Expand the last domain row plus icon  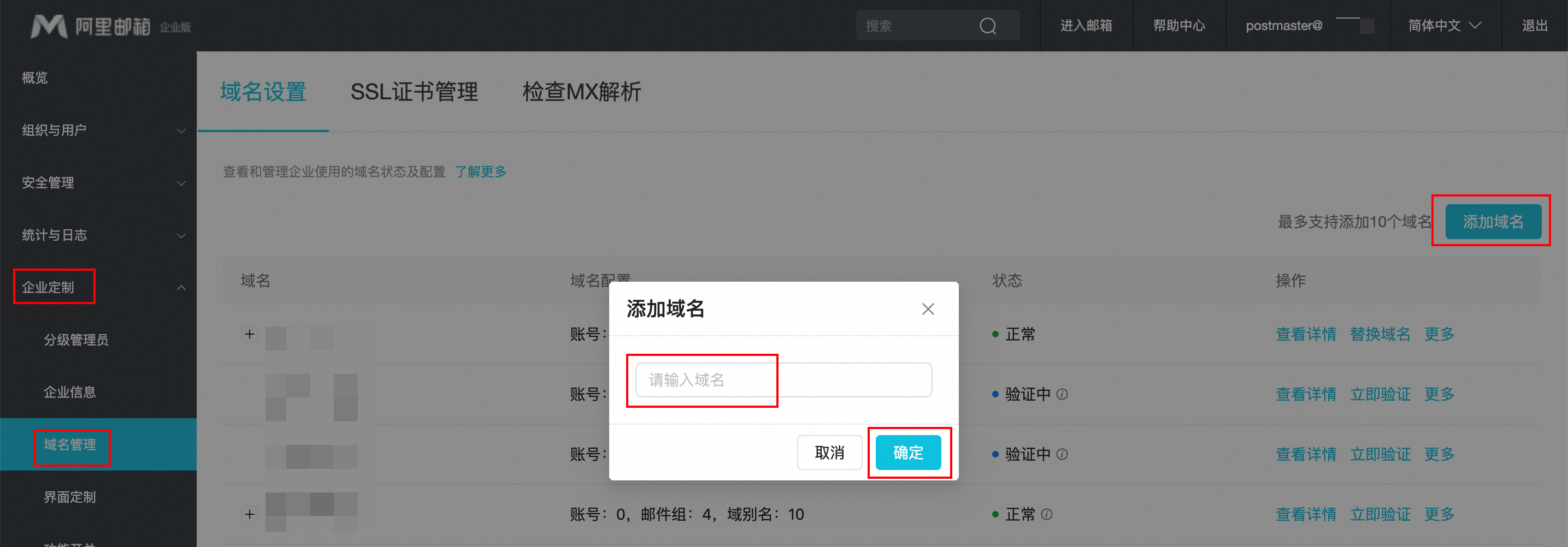(250, 515)
